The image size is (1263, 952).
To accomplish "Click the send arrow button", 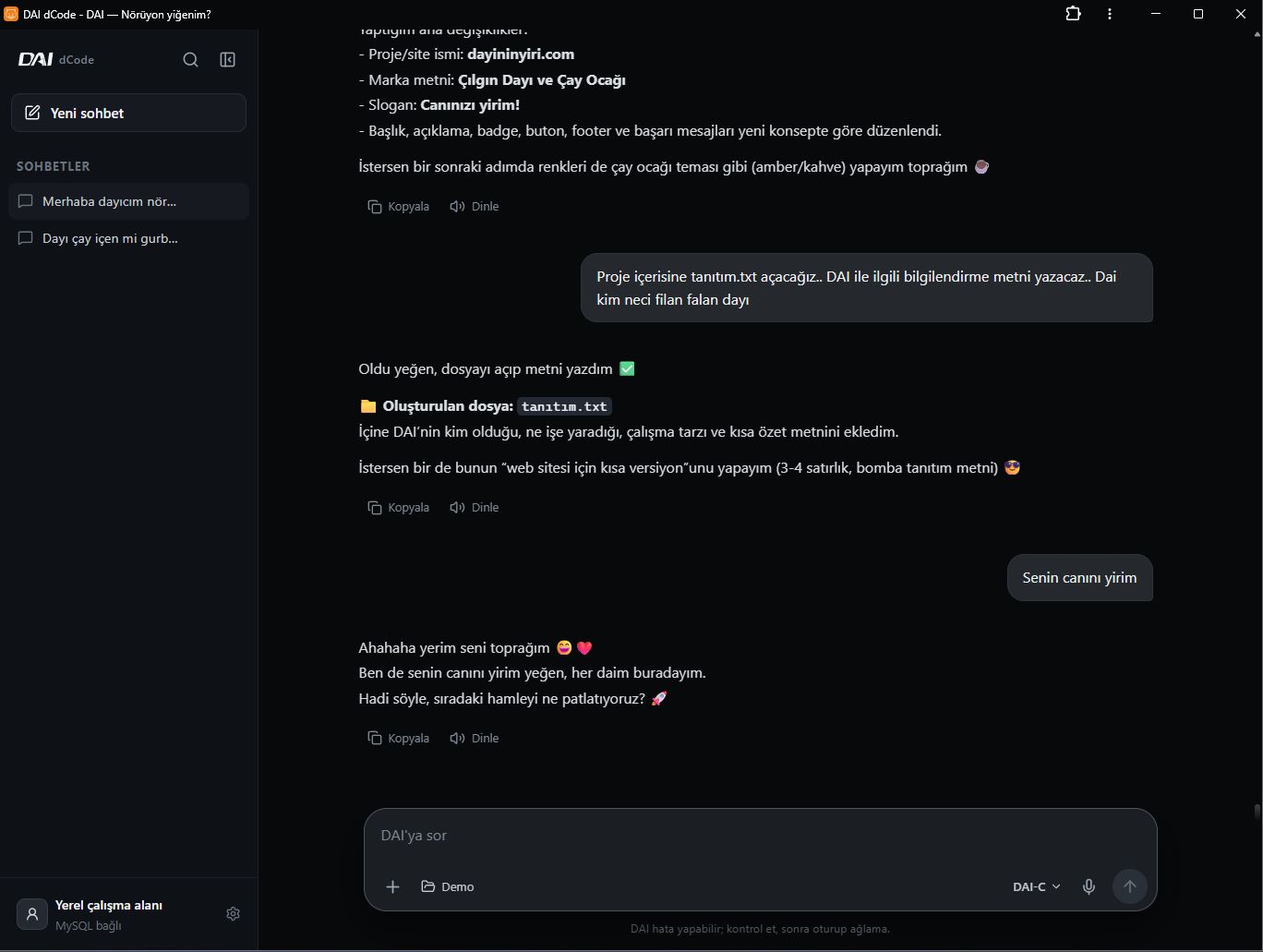I will click(1130, 886).
